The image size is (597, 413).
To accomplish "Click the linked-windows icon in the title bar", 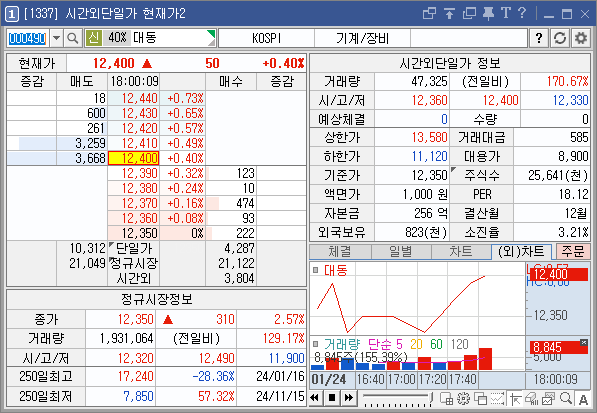I will click(429, 14).
